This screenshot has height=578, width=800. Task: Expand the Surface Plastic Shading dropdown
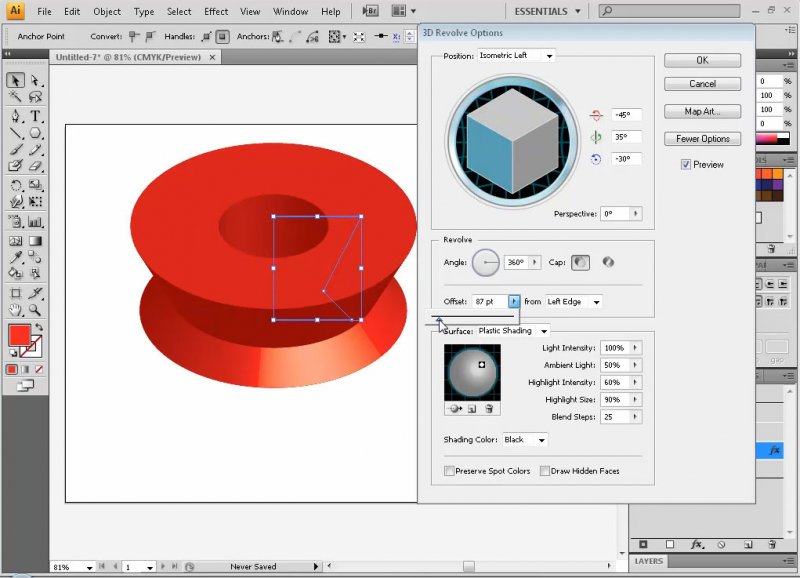tap(513, 331)
